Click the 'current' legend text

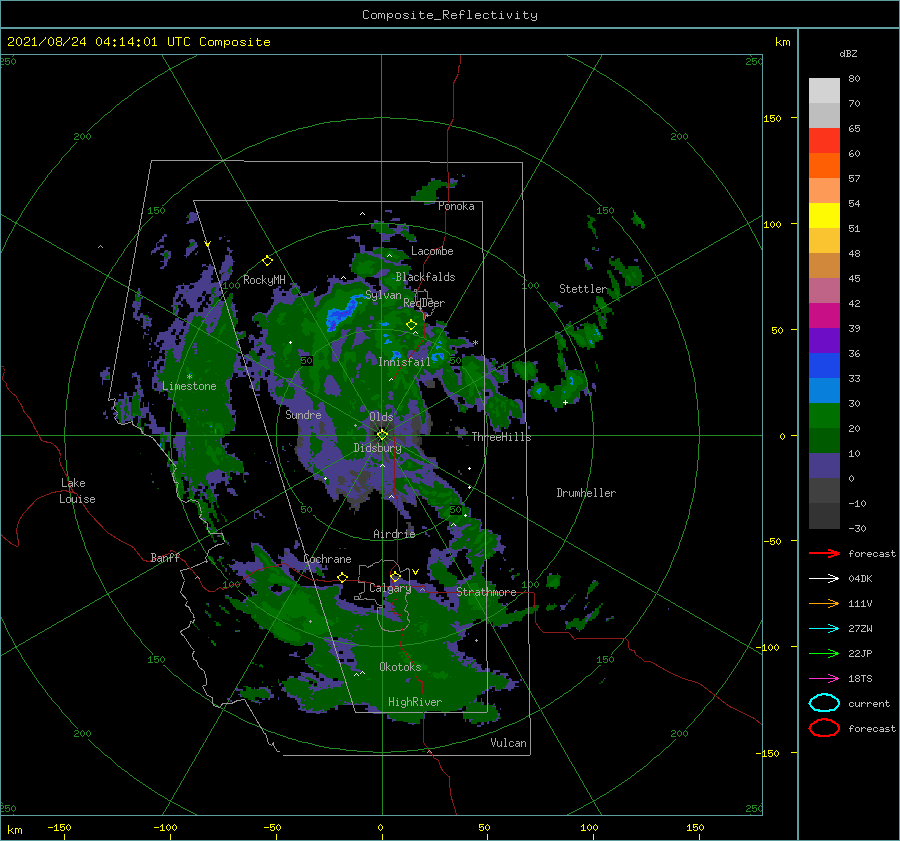869,703
